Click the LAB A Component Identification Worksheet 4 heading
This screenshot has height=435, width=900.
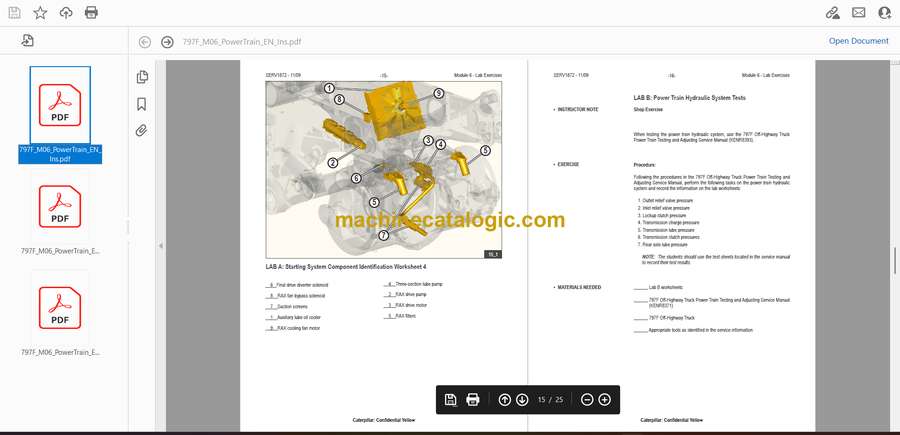(x=346, y=267)
